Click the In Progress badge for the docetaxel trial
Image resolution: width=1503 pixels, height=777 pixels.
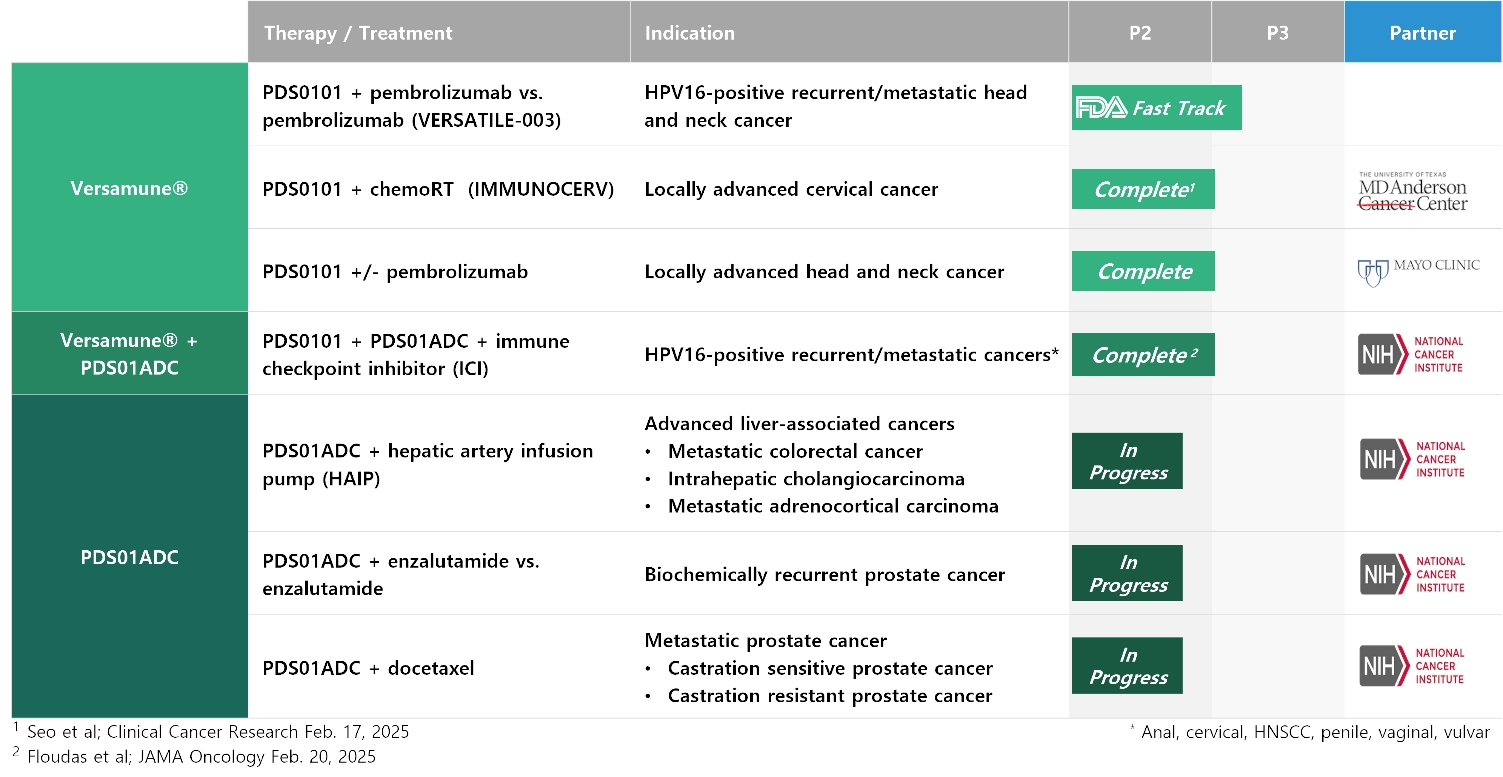click(x=1127, y=666)
